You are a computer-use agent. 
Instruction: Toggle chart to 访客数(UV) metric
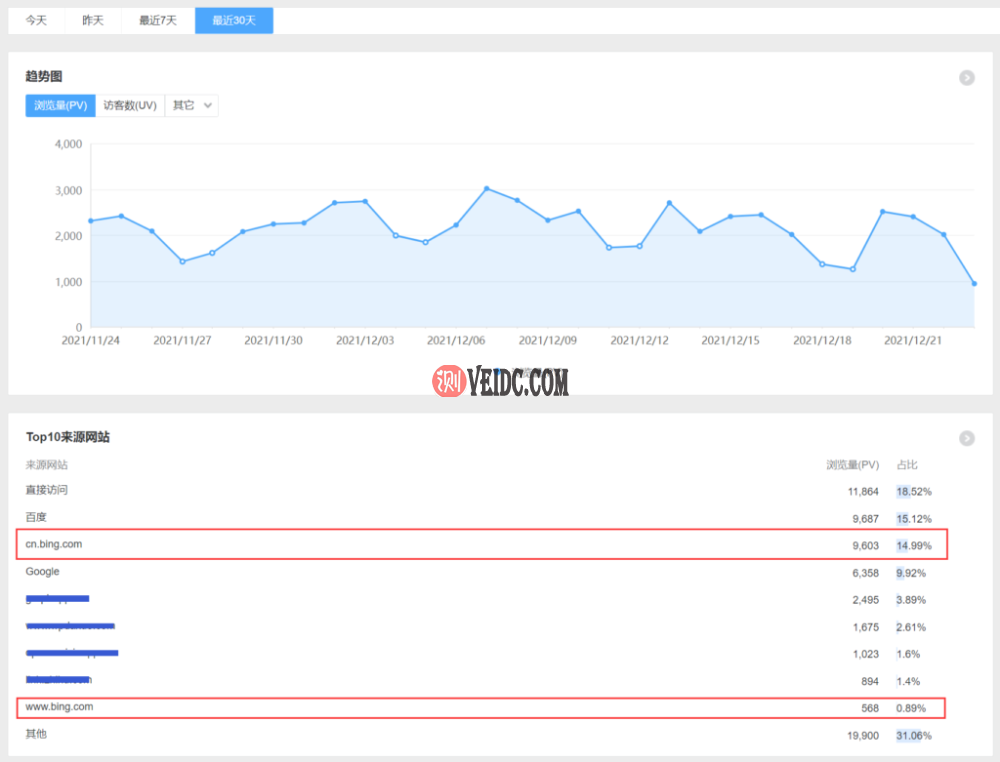click(130, 105)
